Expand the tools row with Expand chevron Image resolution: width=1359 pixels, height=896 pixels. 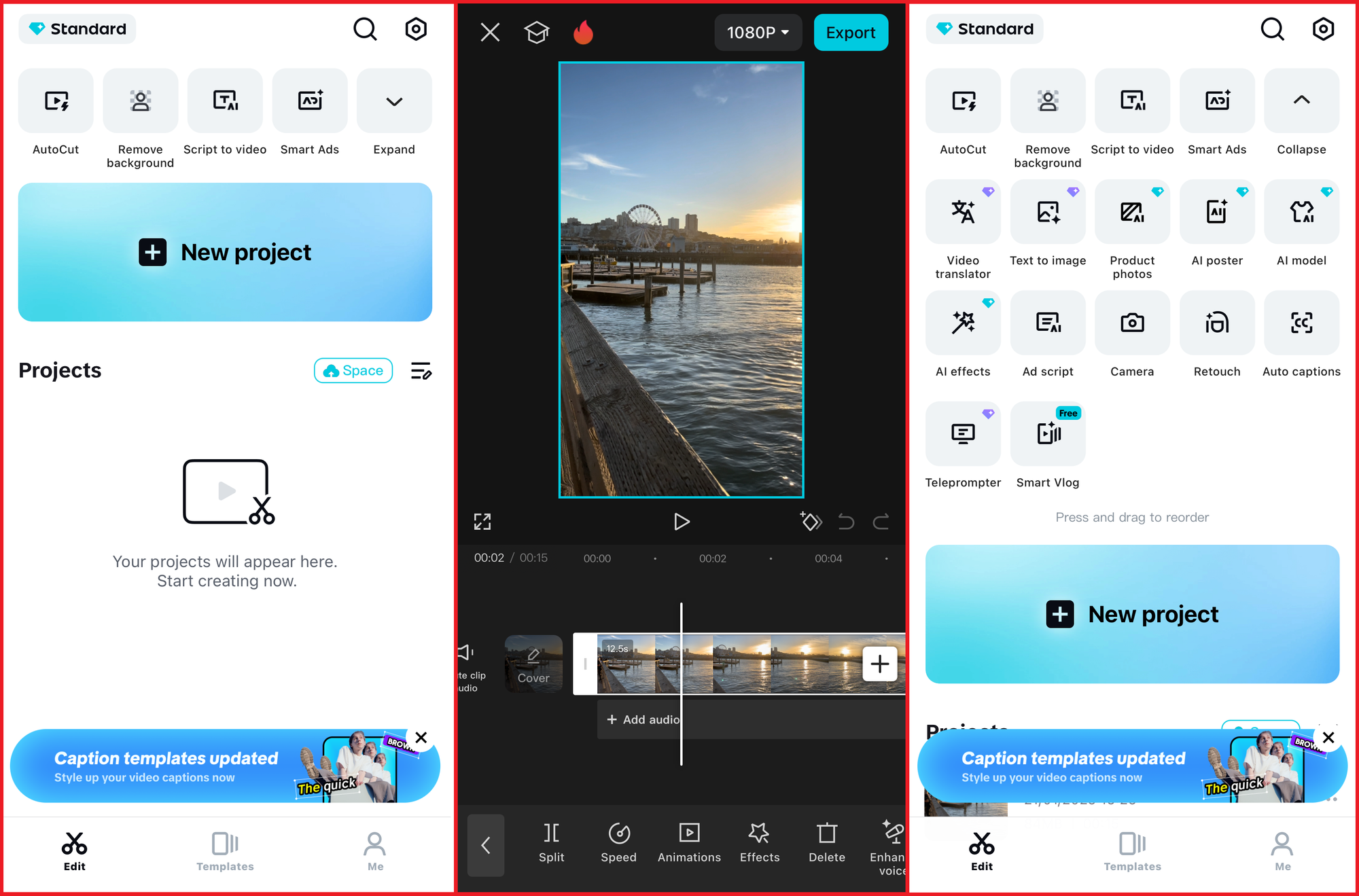tap(393, 101)
